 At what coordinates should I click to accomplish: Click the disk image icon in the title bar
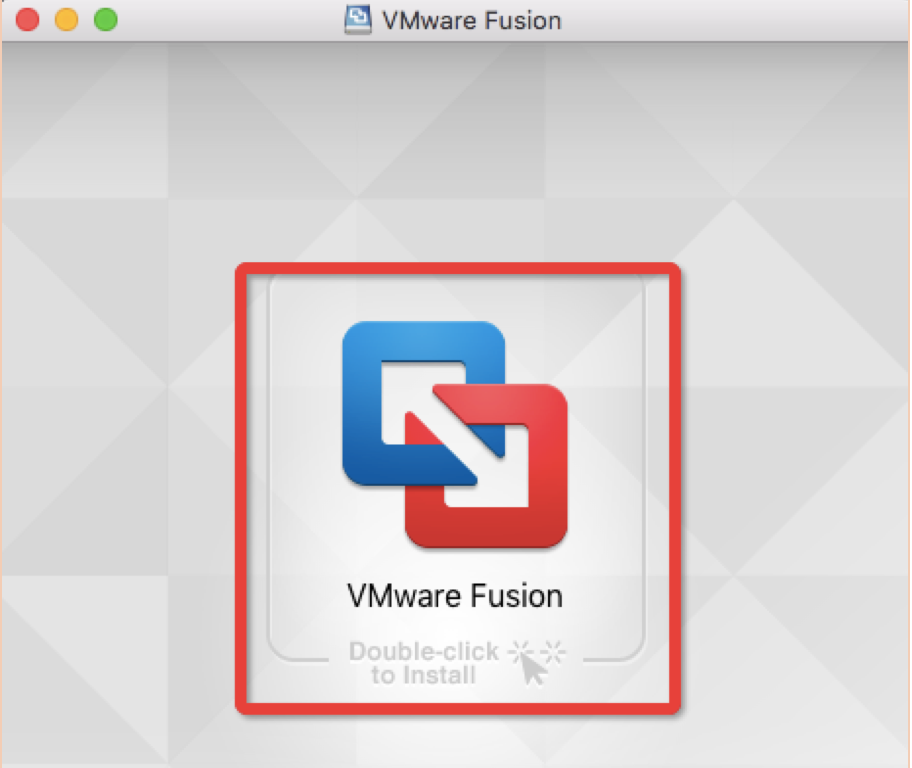[x=358, y=20]
